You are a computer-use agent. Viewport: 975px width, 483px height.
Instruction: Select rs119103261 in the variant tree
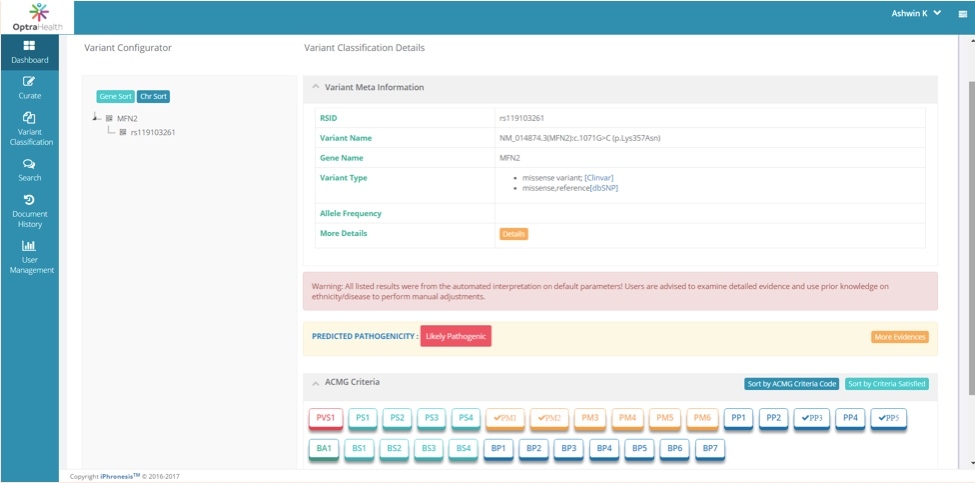click(x=152, y=132)
